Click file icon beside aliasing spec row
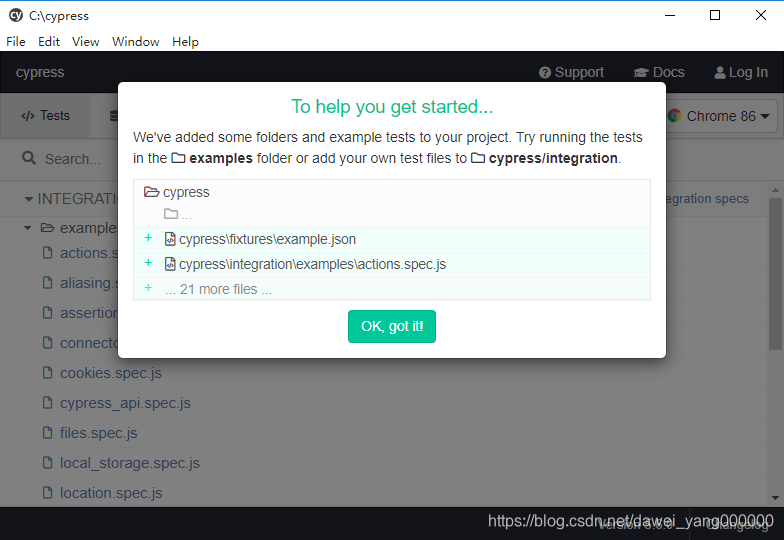 (48, 283)
